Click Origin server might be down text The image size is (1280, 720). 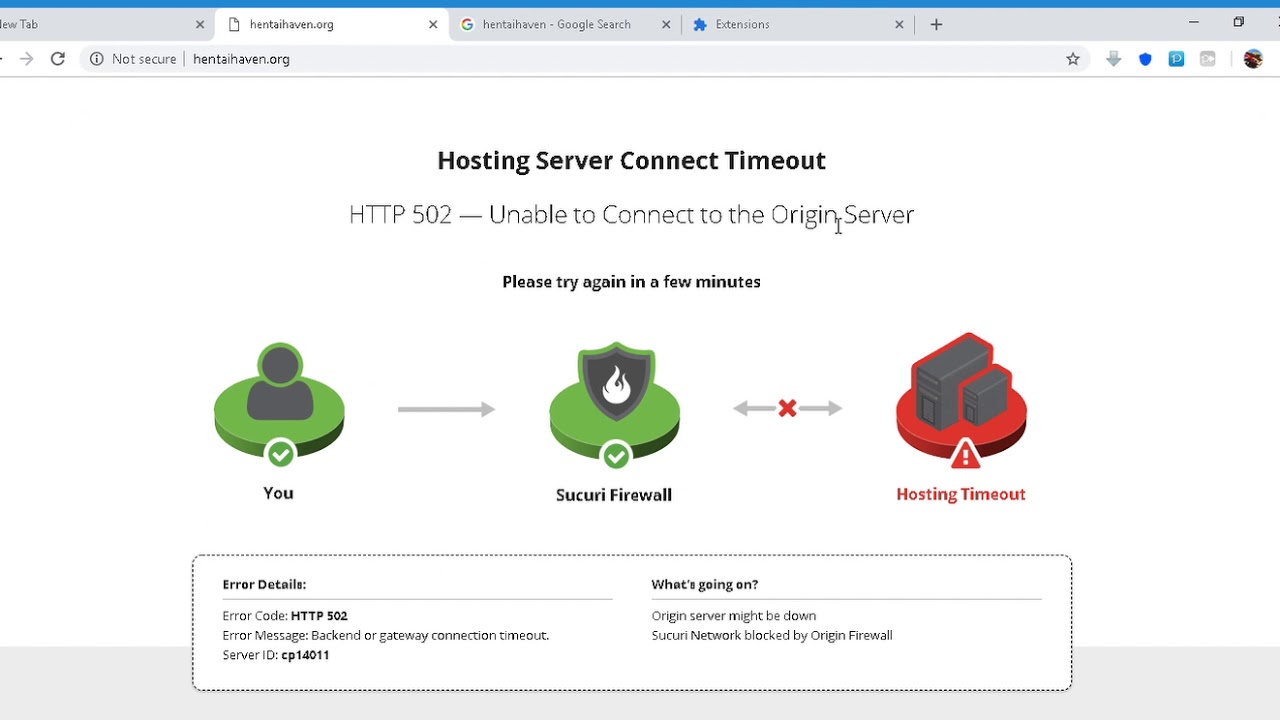(734, 616)
